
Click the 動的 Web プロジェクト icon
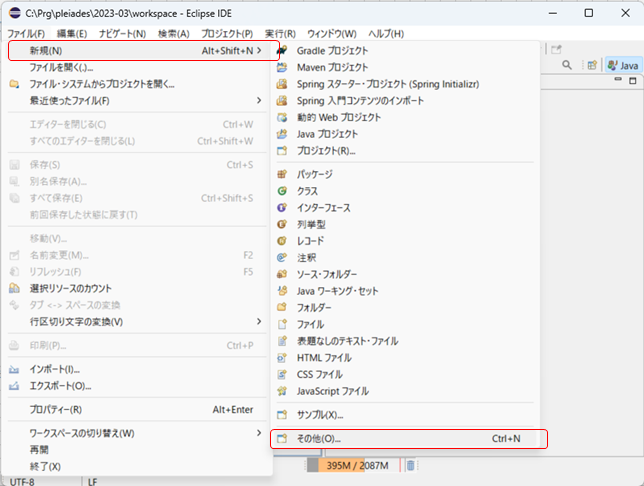pos(282,117)
